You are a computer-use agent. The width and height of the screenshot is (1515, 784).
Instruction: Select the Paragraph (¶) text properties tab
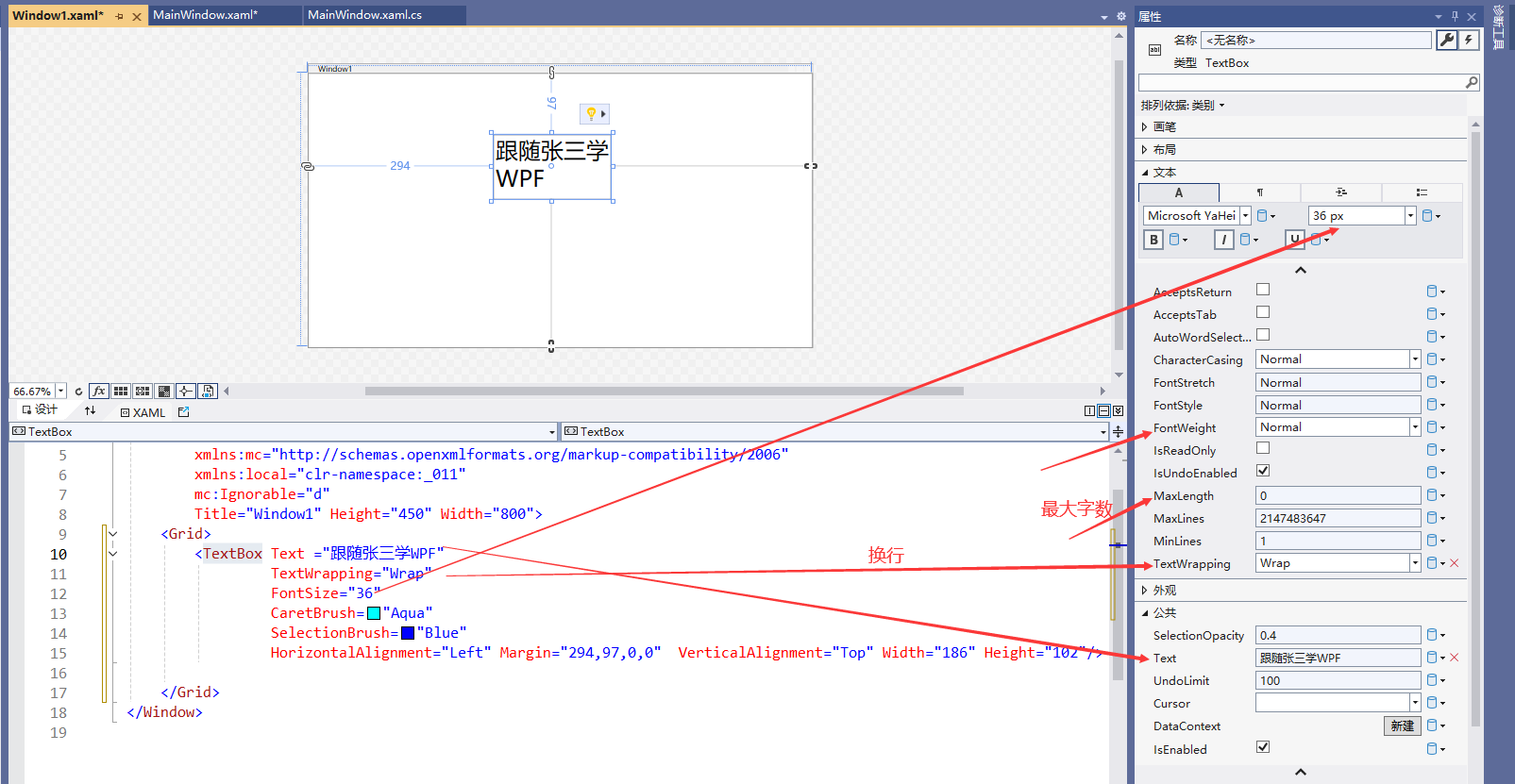point(1260,192)
